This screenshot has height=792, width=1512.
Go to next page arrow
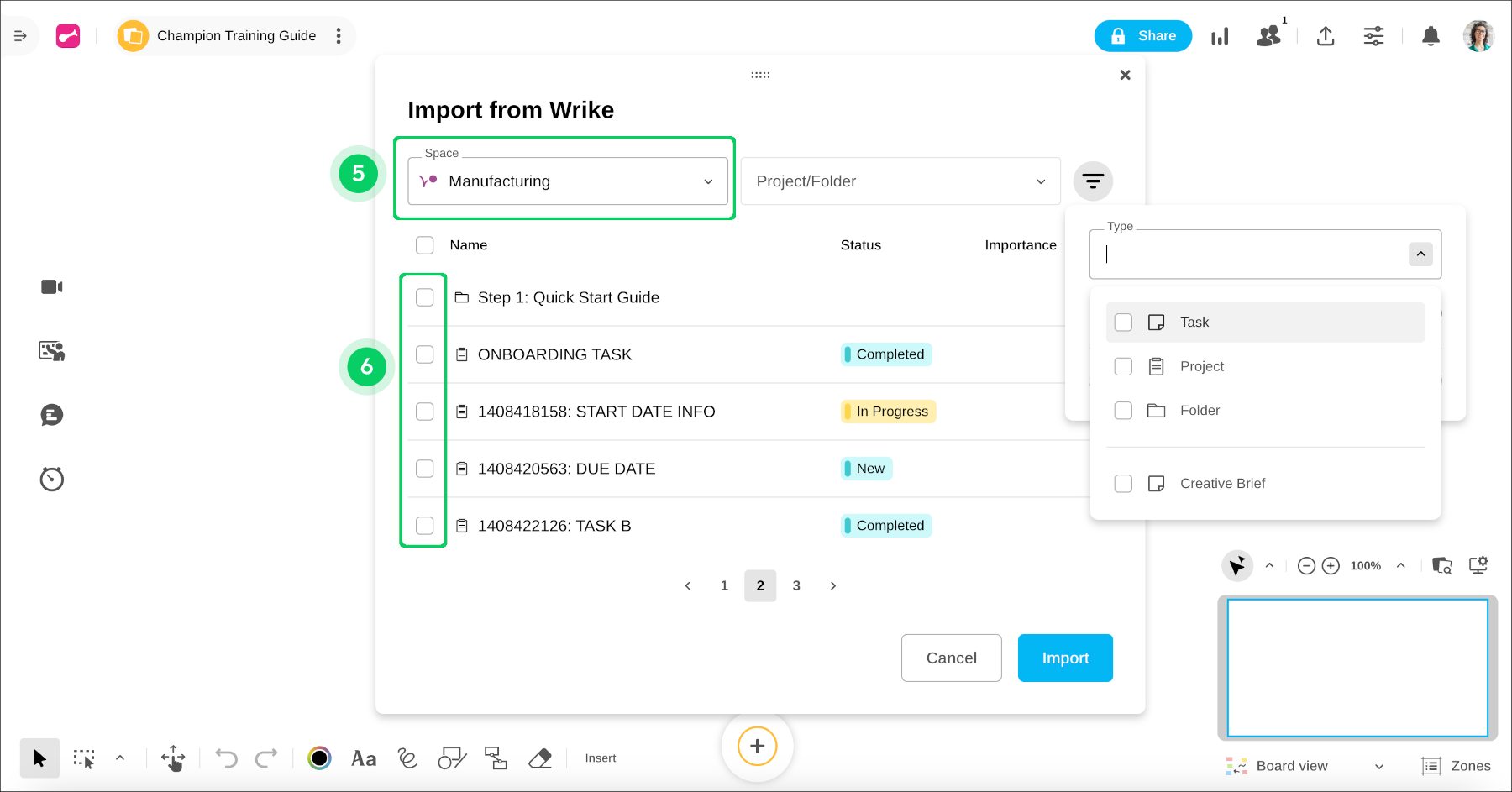click(x=833, y=586)
